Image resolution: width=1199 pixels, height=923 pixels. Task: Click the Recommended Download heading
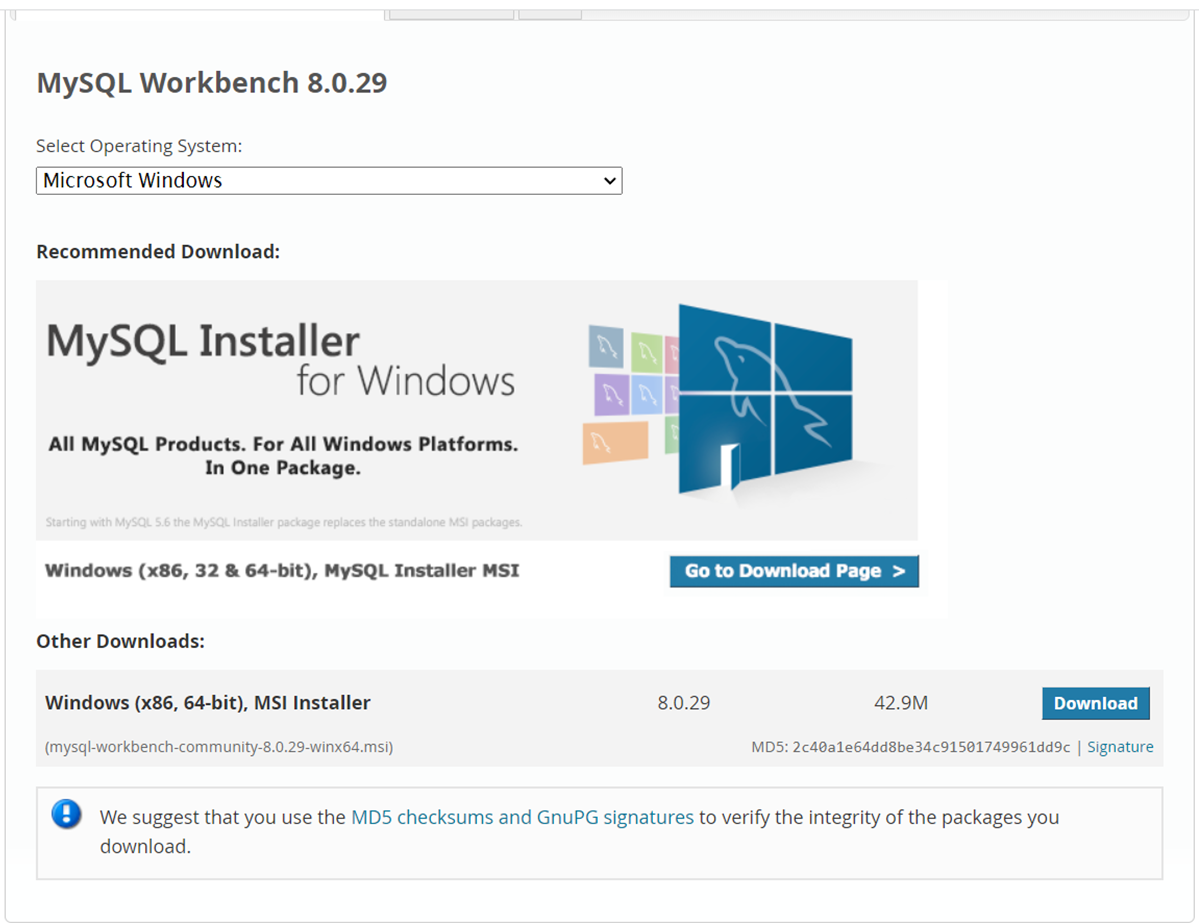[158, 252]
